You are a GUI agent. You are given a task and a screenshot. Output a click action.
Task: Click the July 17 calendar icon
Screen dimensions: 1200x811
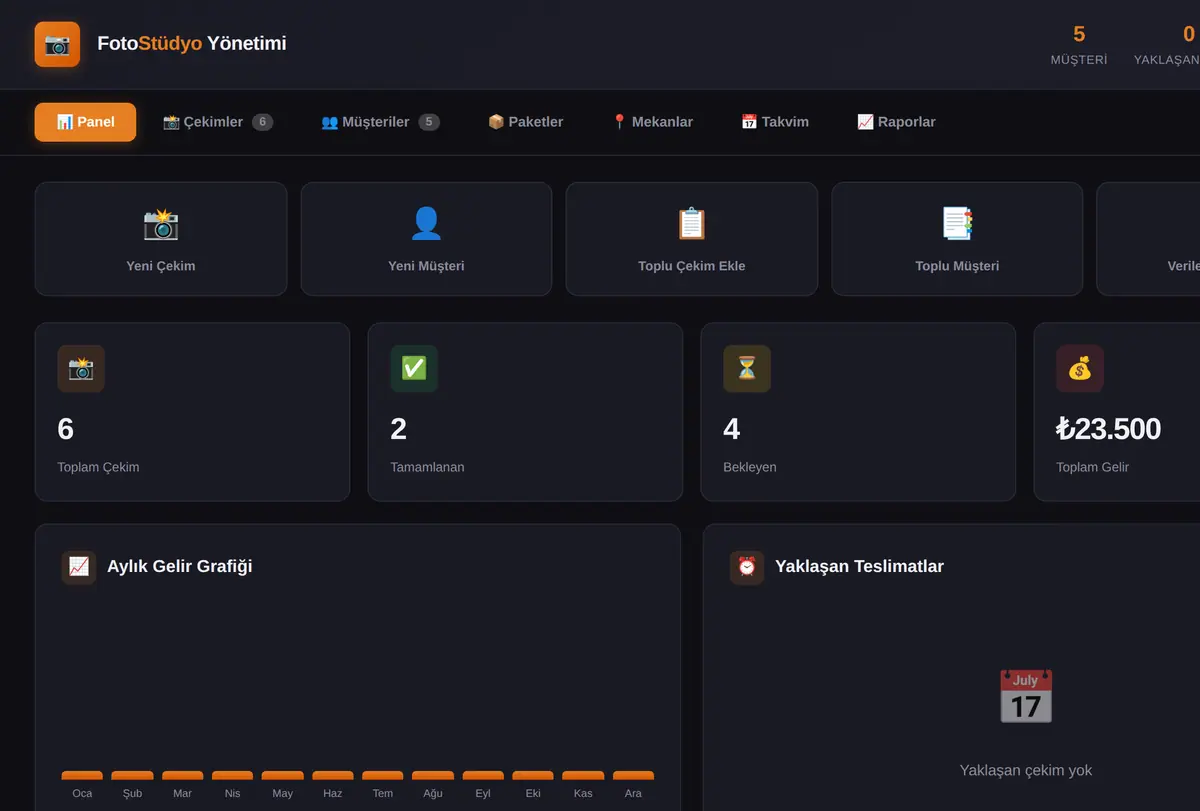coord(1026,696)
